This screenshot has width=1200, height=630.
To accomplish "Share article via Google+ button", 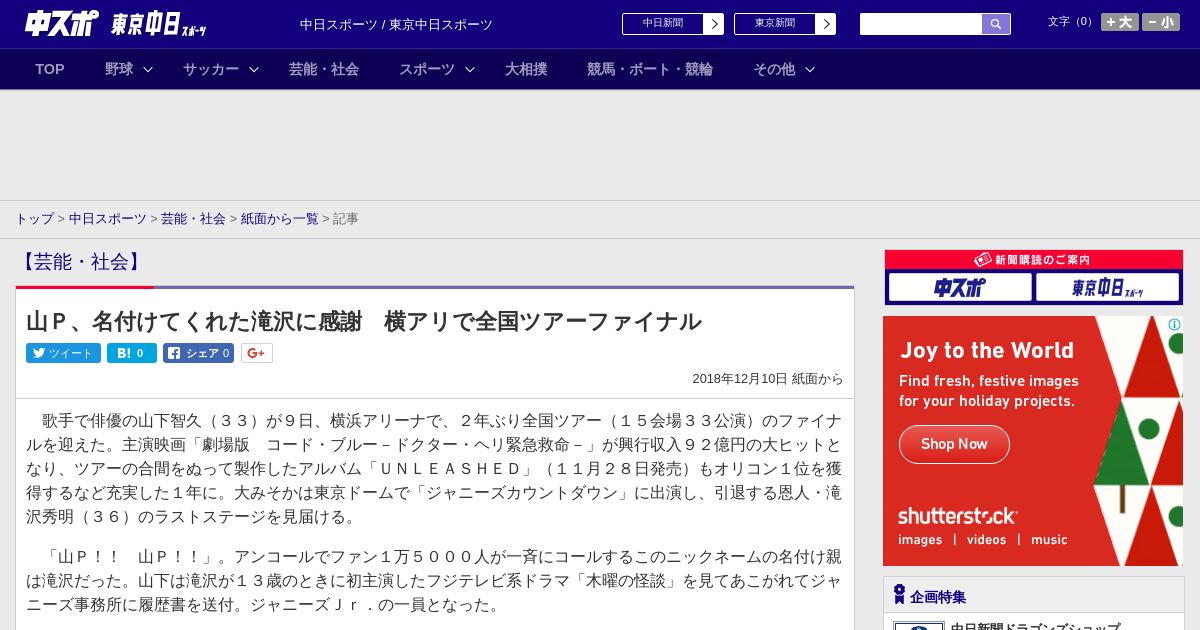I will pos(256,353).
